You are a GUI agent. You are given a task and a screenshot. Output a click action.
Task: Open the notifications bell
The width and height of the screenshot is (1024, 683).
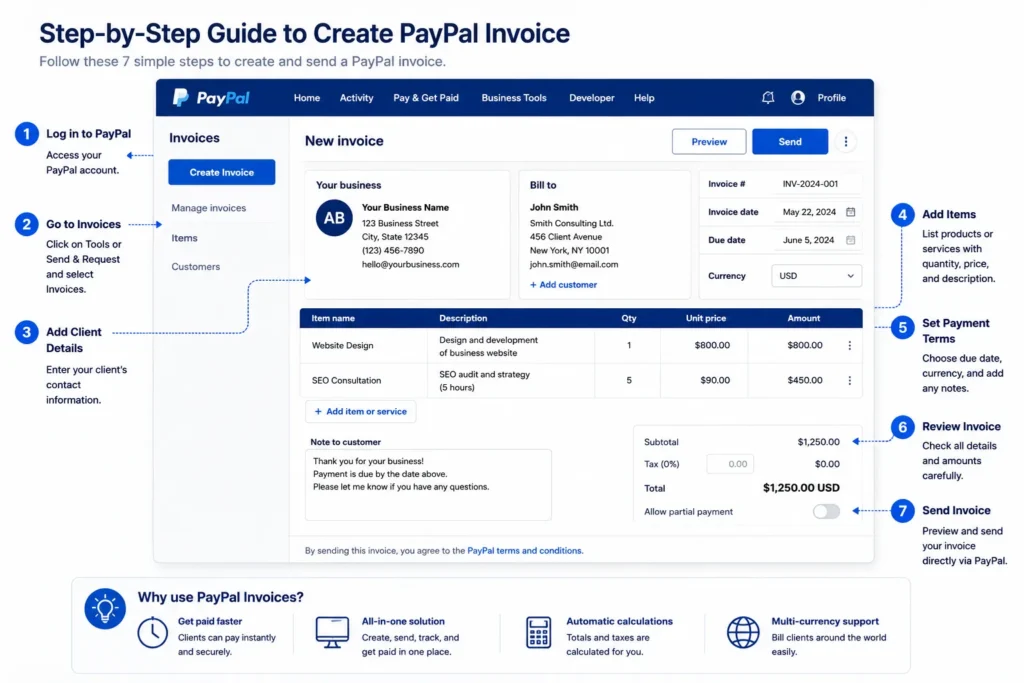(x=768, y=97)
